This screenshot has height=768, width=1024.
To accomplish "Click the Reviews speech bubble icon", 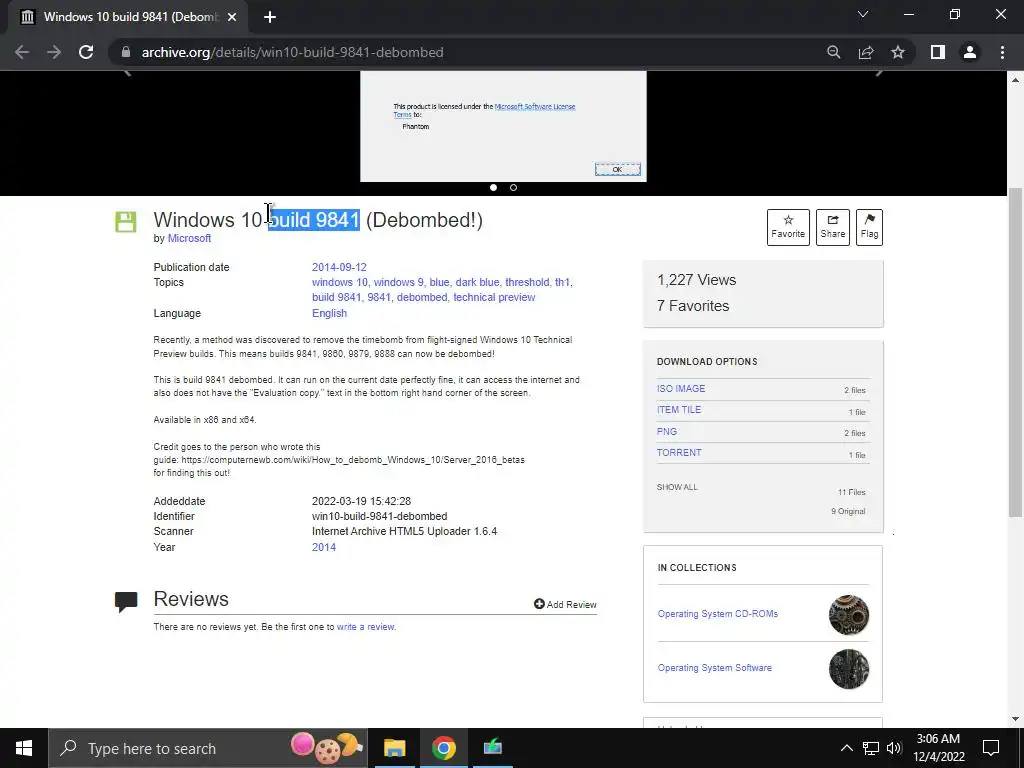I will (x=126, y=601).
